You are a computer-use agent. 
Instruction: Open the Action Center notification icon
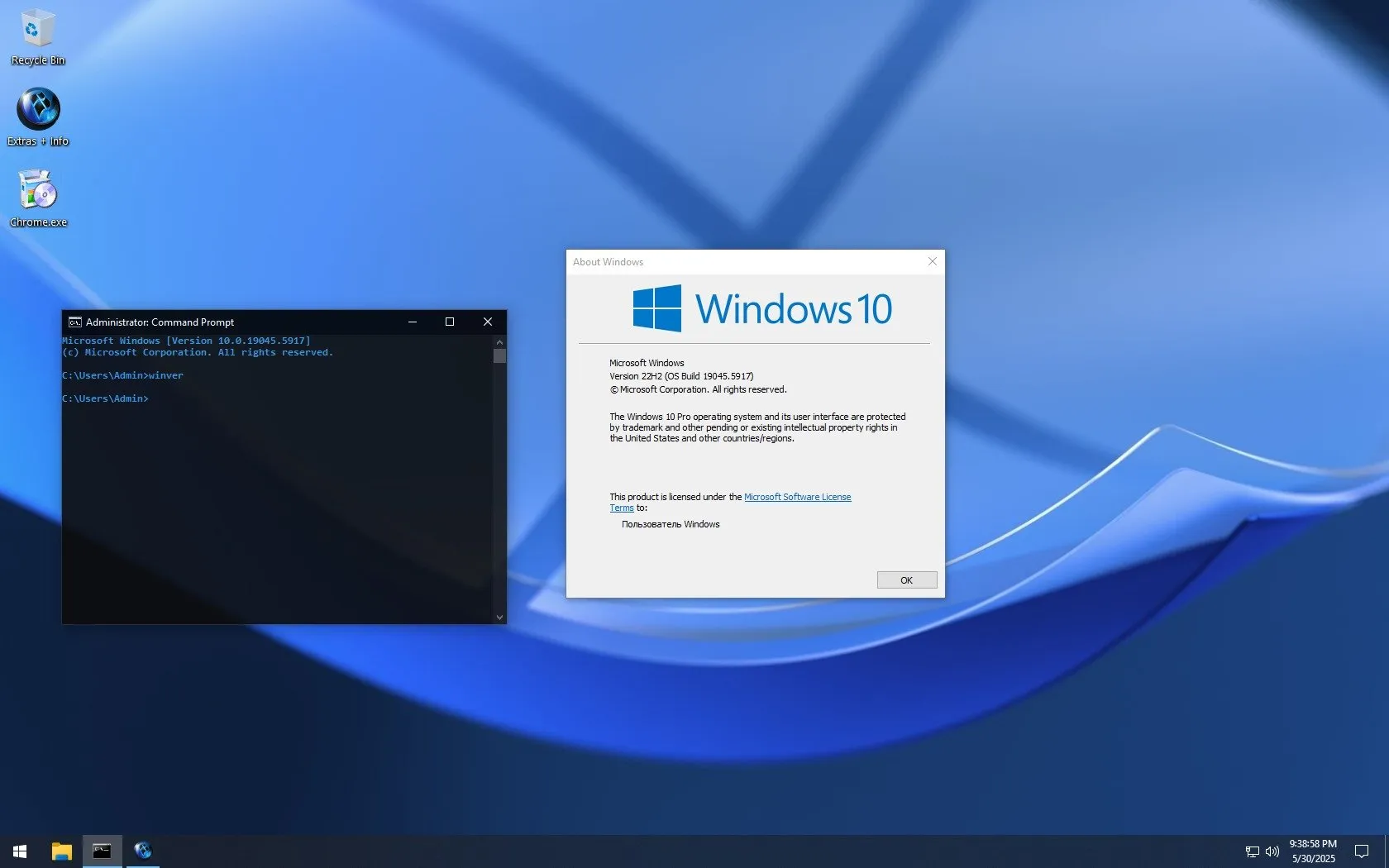(1363, 851)
